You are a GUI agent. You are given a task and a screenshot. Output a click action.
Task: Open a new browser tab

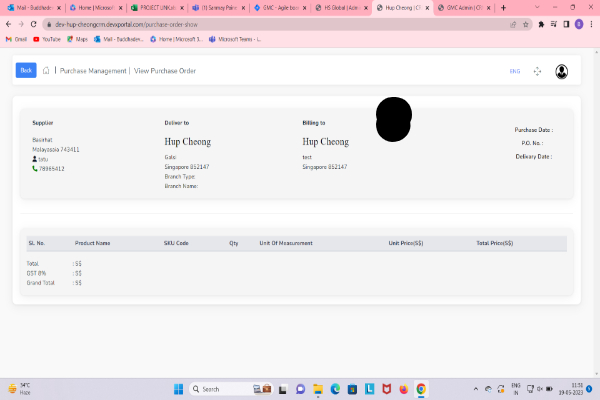tap(502, 7)
